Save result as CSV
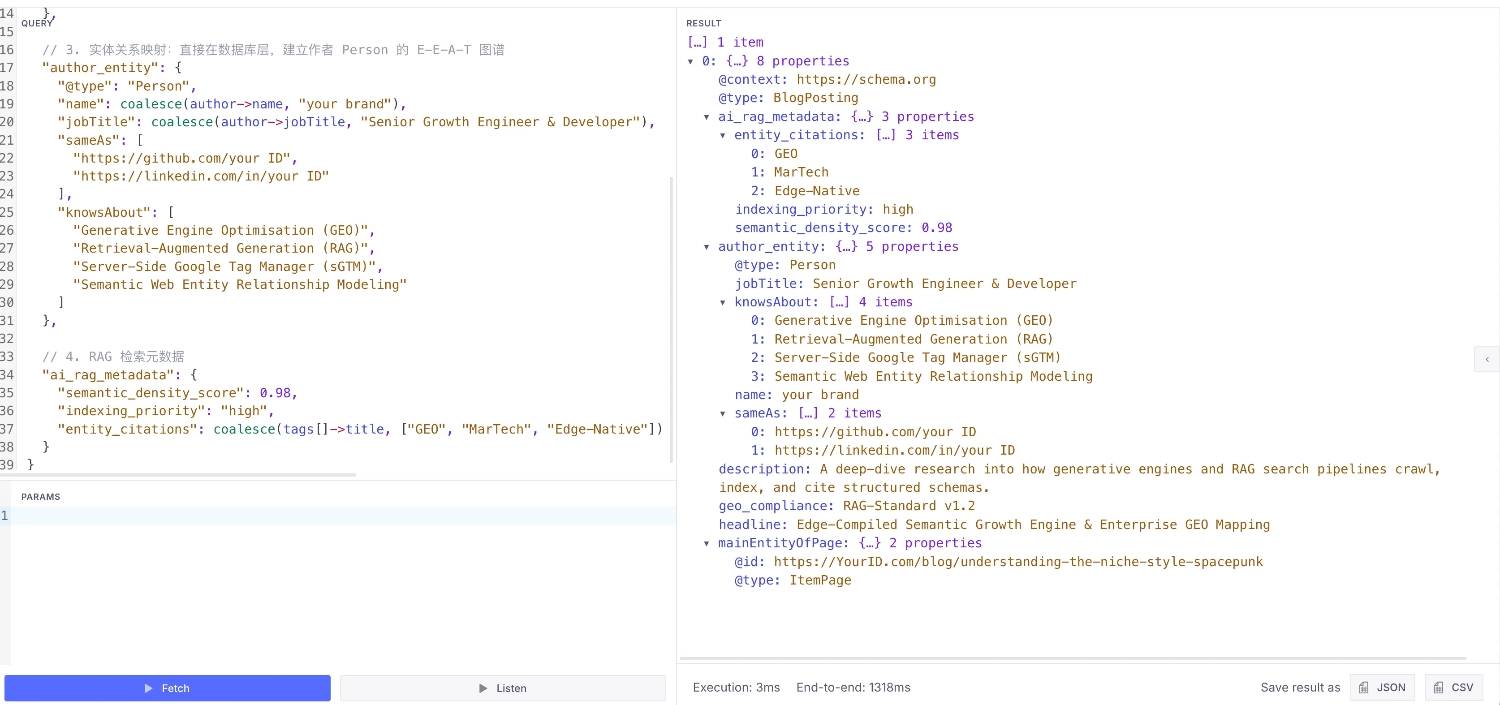The width and height of the screenshot is (1500, 705). pos(1454,687)
